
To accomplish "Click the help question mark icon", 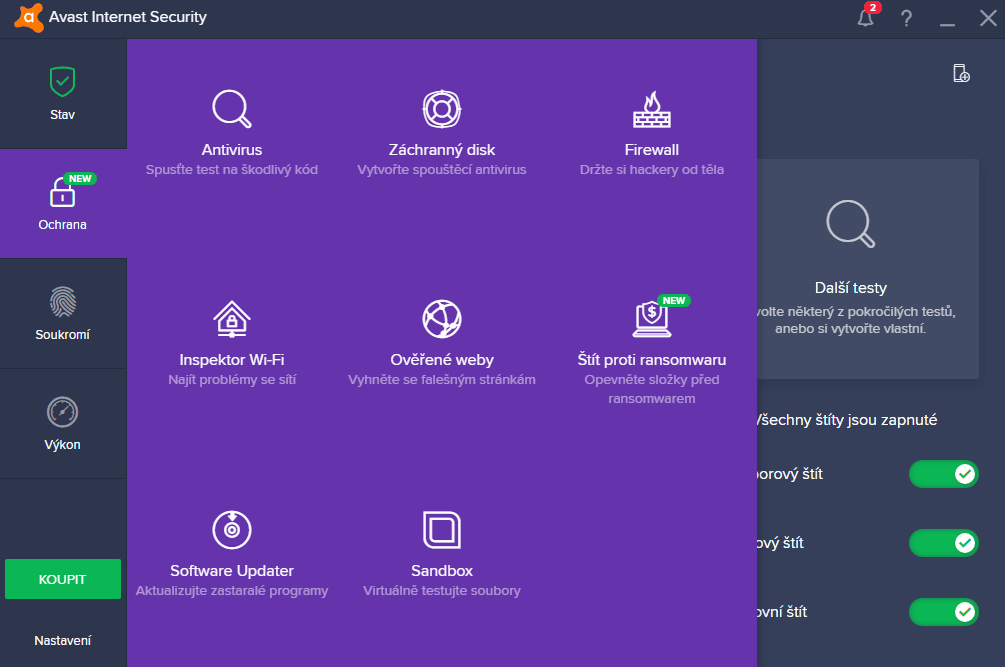I will coord(906,18).
